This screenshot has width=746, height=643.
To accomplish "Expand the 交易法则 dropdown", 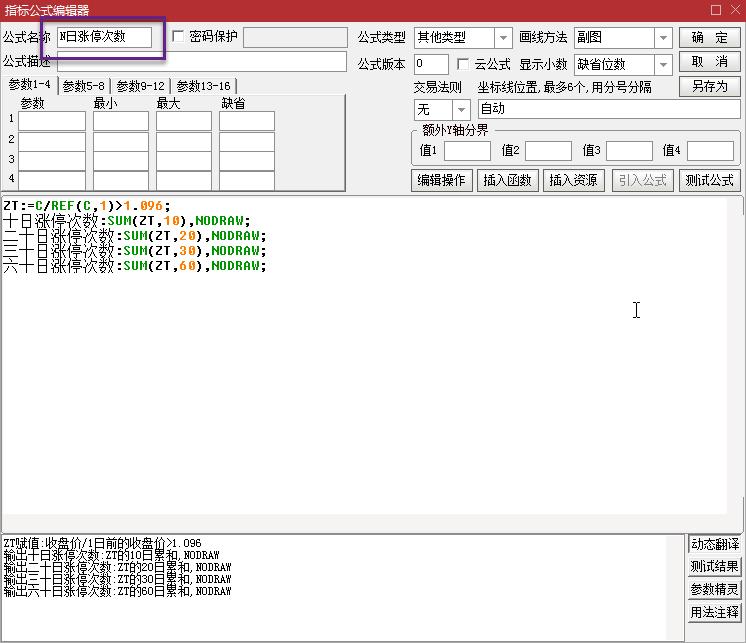I will (x=461, y=109).
